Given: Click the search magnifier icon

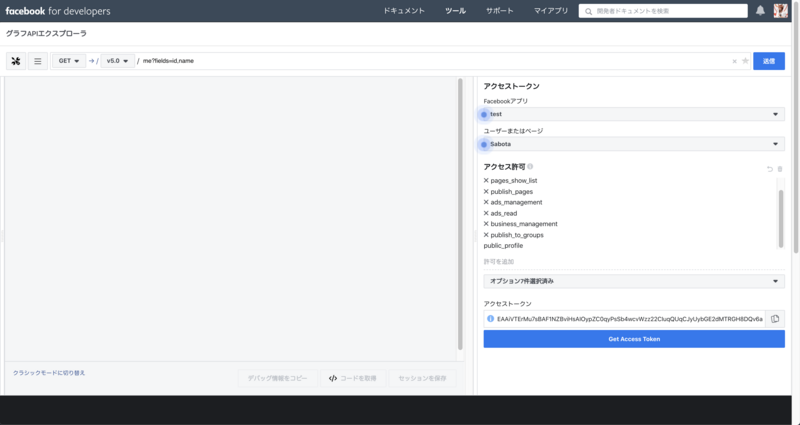Looking at the screenshot, I should point(588,11).
